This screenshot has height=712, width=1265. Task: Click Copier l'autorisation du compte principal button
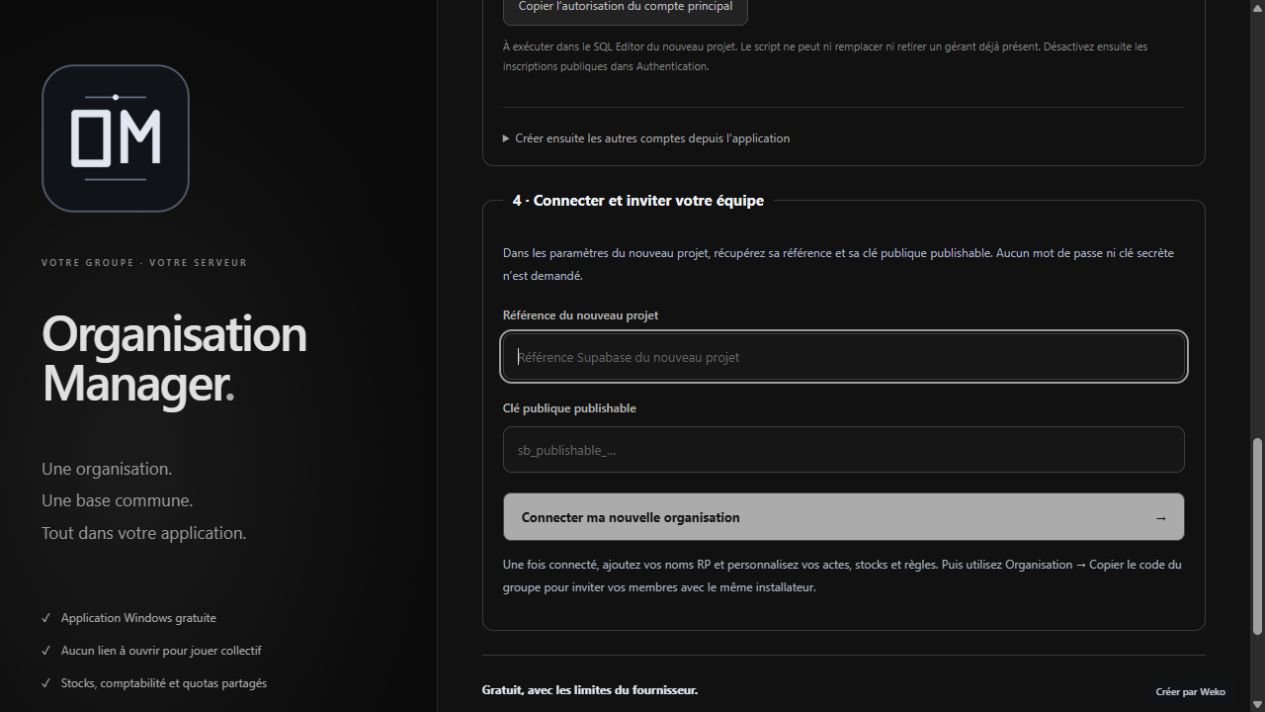click(x=625, y=8)
